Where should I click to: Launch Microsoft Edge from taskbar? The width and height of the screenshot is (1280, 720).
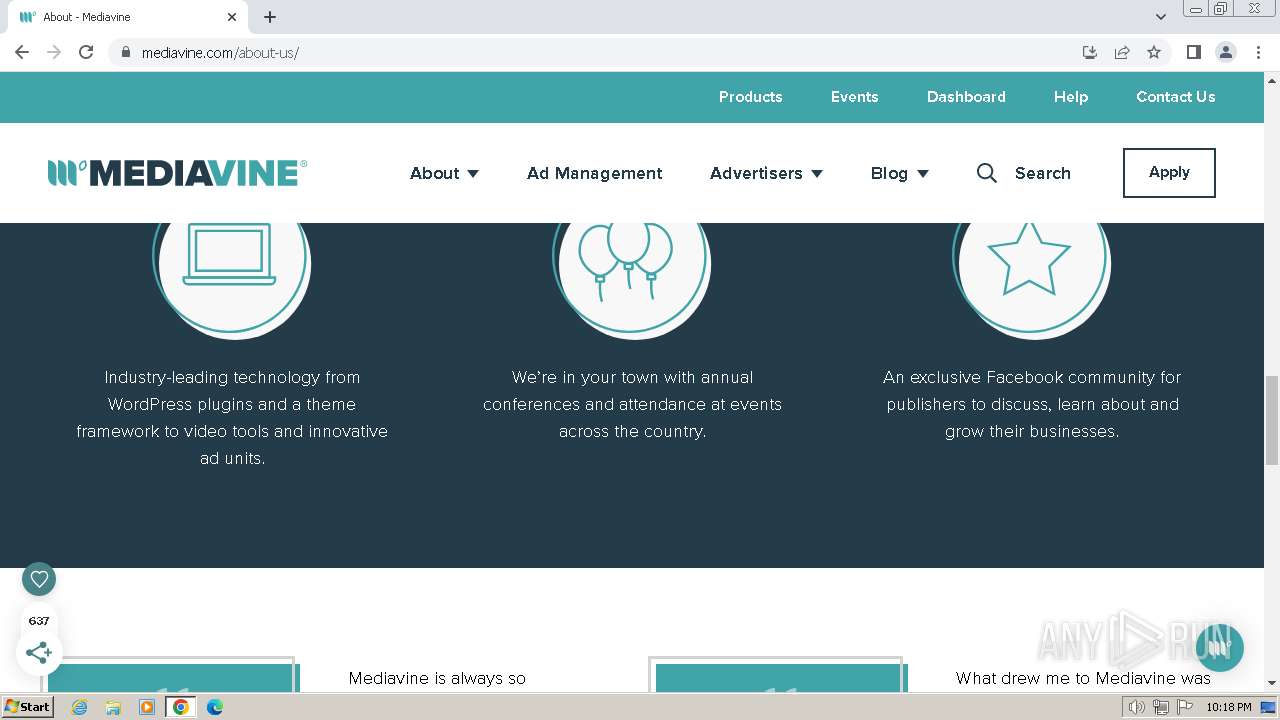(x=215, y=707)
